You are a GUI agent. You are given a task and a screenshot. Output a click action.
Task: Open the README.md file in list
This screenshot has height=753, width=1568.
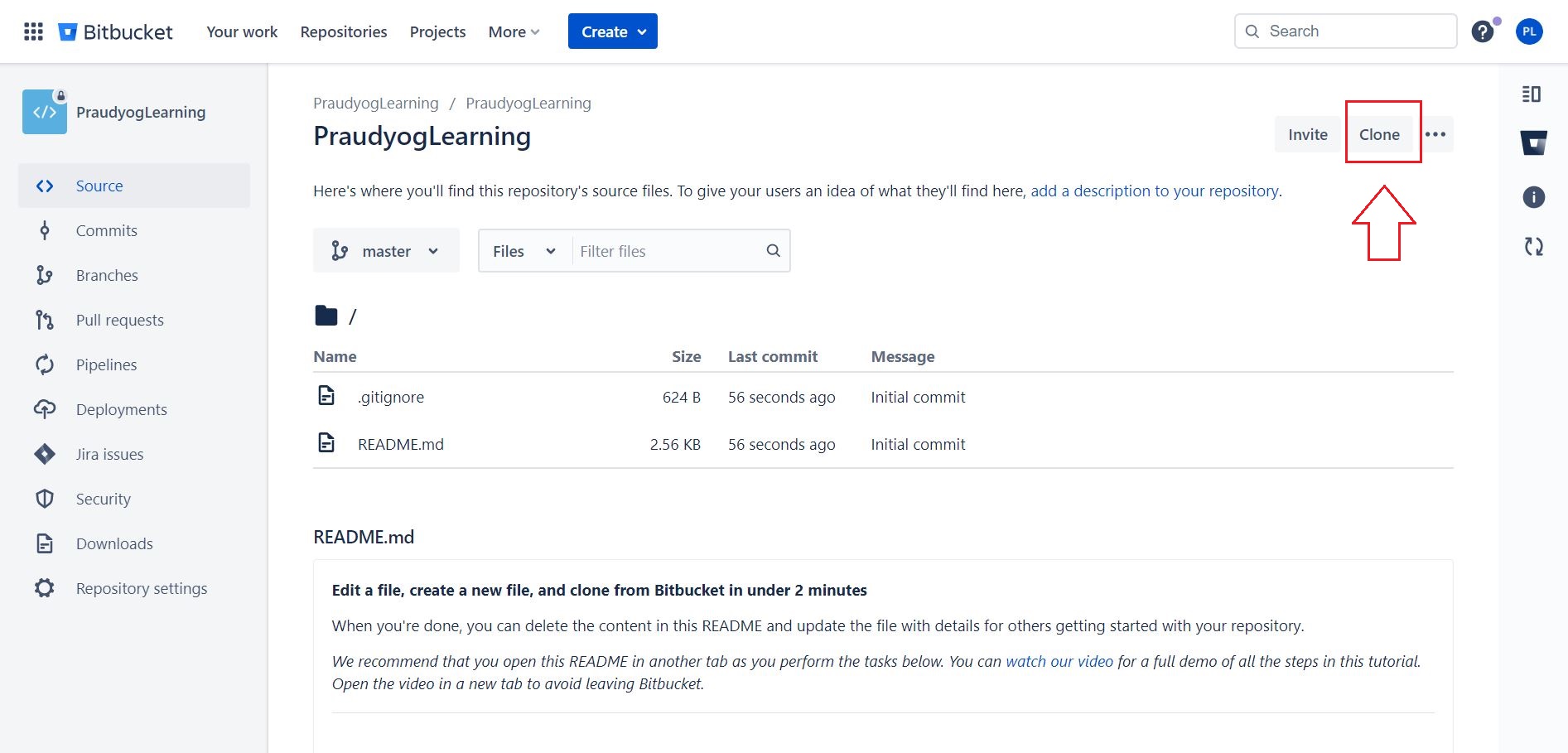coord(401,444)
